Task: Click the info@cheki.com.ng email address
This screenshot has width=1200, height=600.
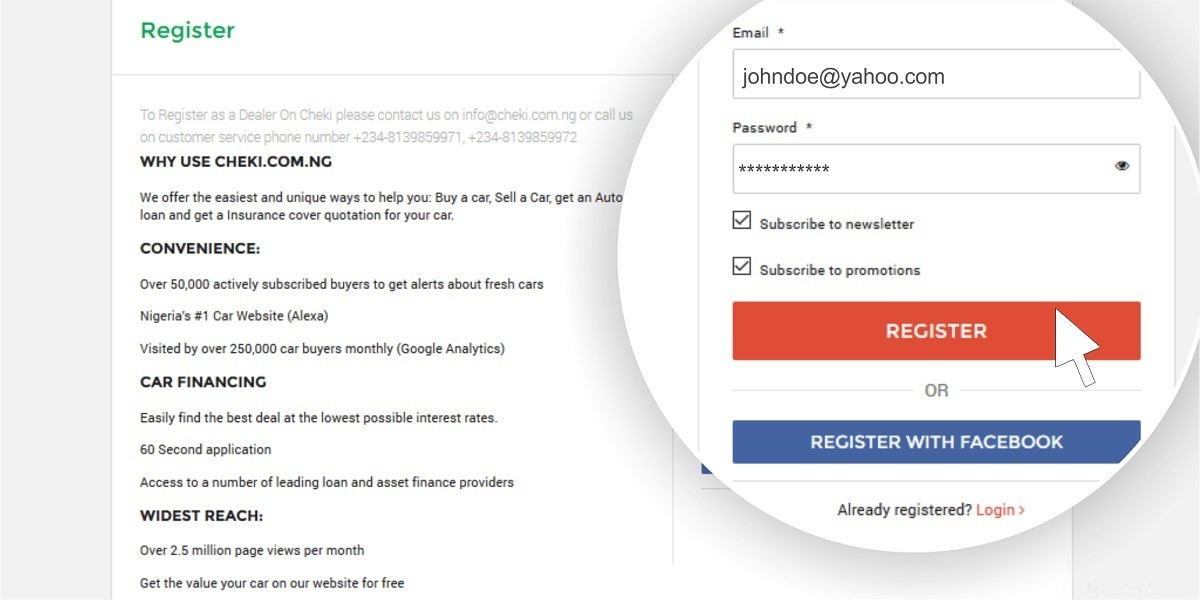Action: click(518, 115)
